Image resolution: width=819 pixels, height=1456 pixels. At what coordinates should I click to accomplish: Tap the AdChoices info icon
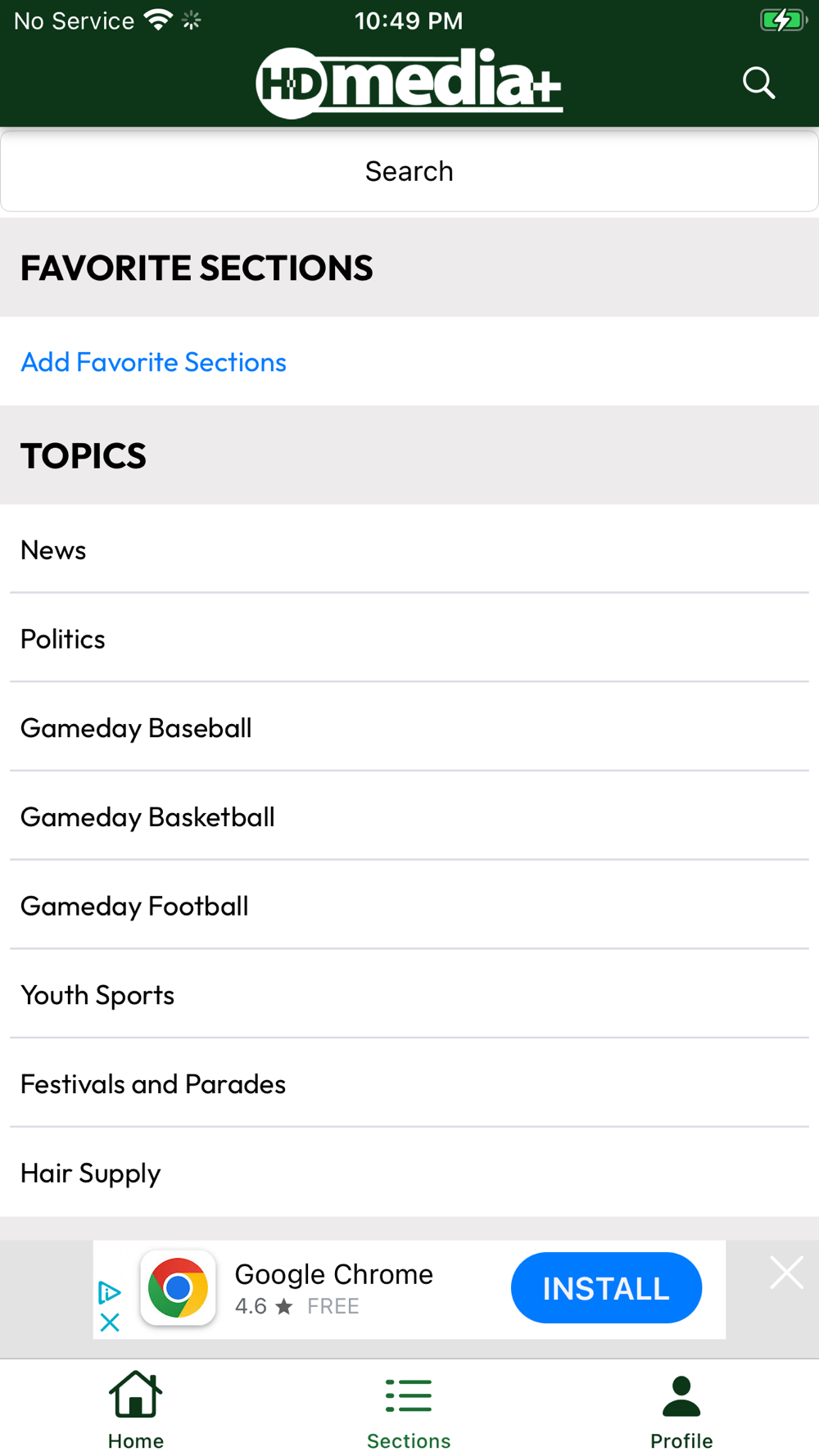pyautogui.click(x=109, y=1292)
